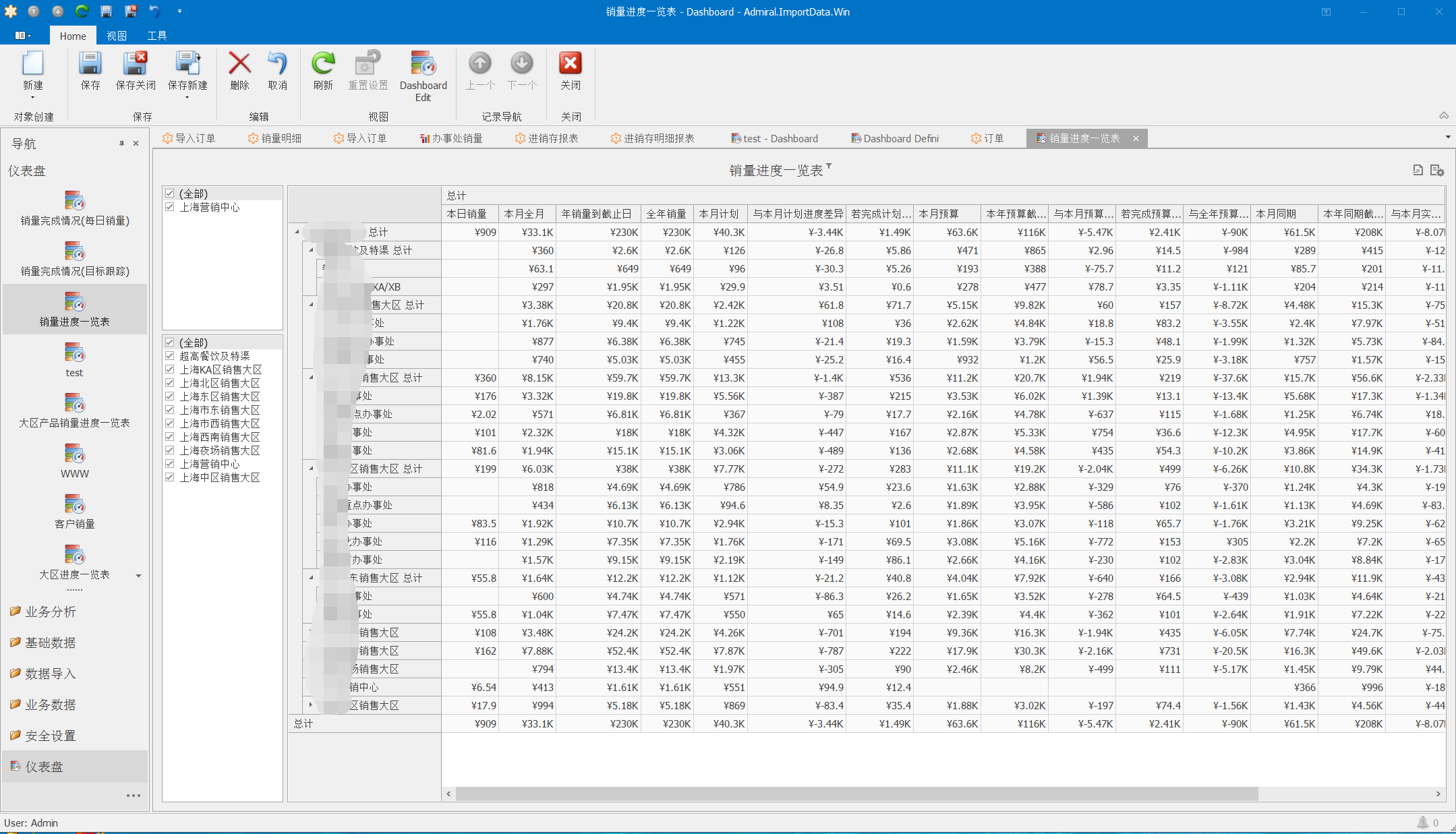1456x834 pixels.
Task: Expand the navigation dashboards overflow arrow
Action: (138, 576)
